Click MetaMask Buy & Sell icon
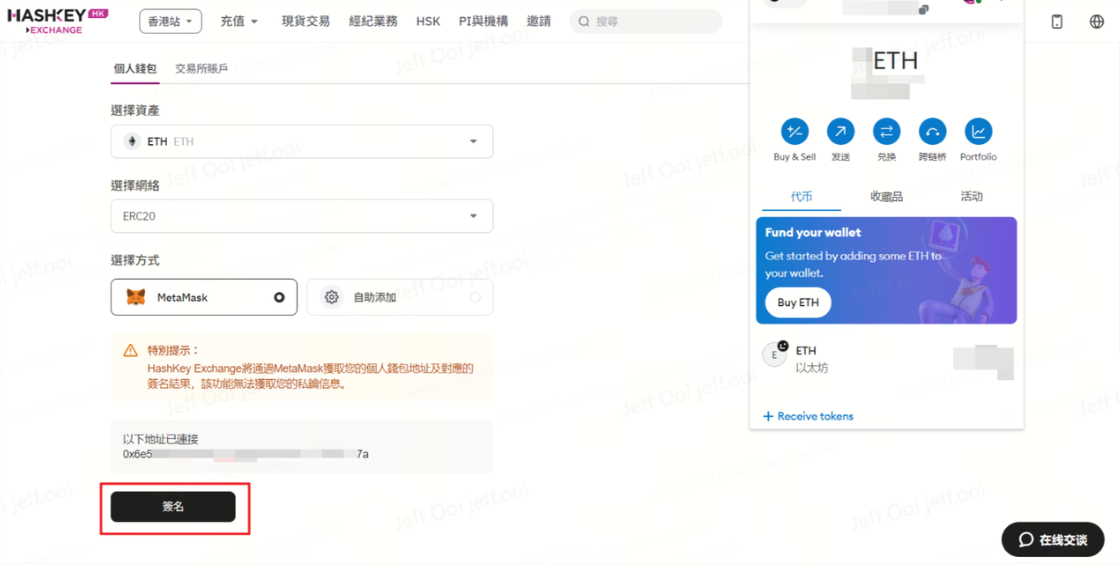 794,131
